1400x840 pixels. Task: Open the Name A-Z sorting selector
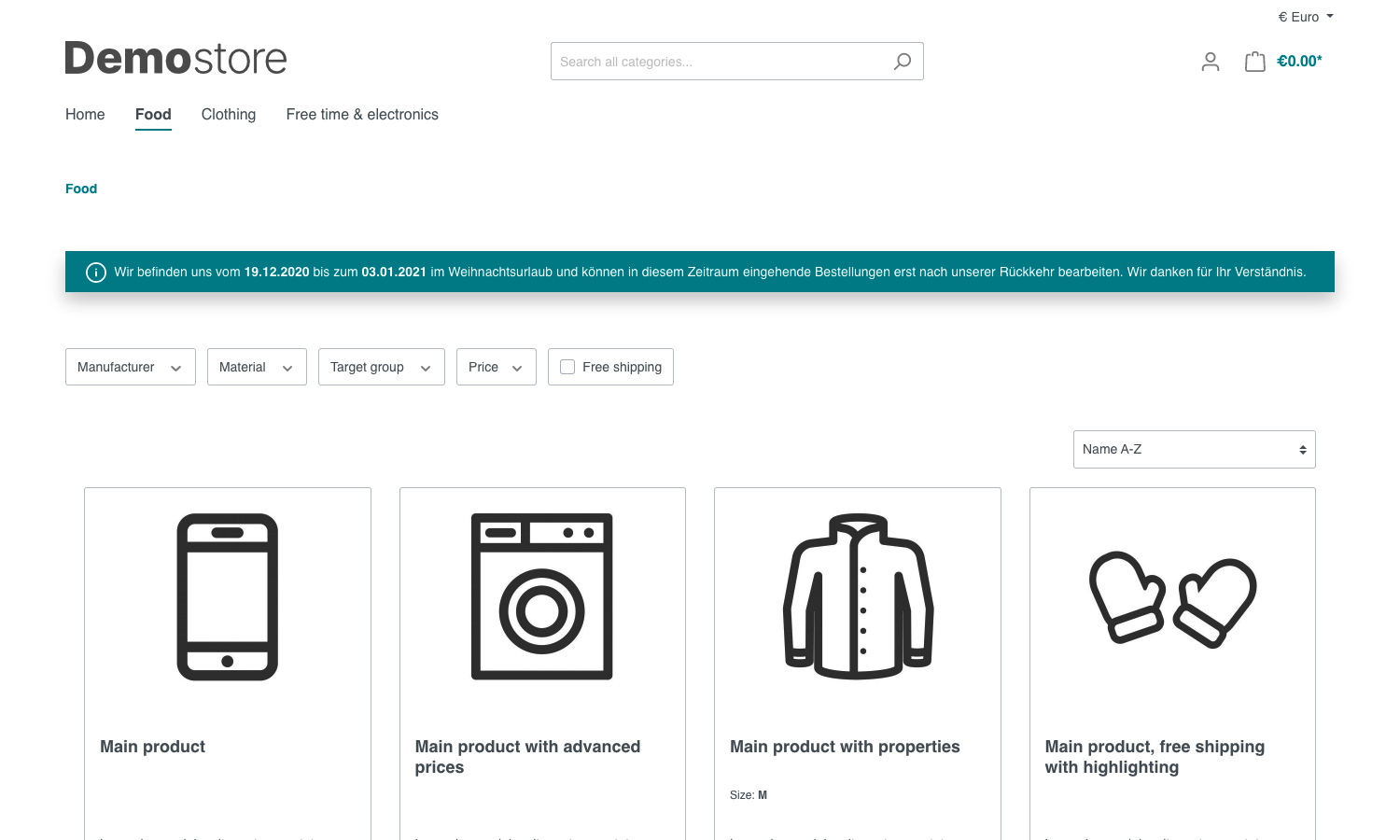(x=1194, y=450)
